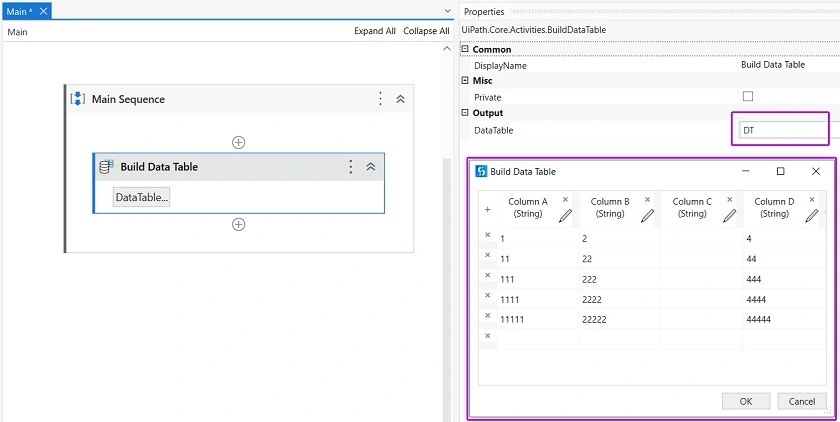
Task: Delete Column B using its X icon
Action: 647,199
